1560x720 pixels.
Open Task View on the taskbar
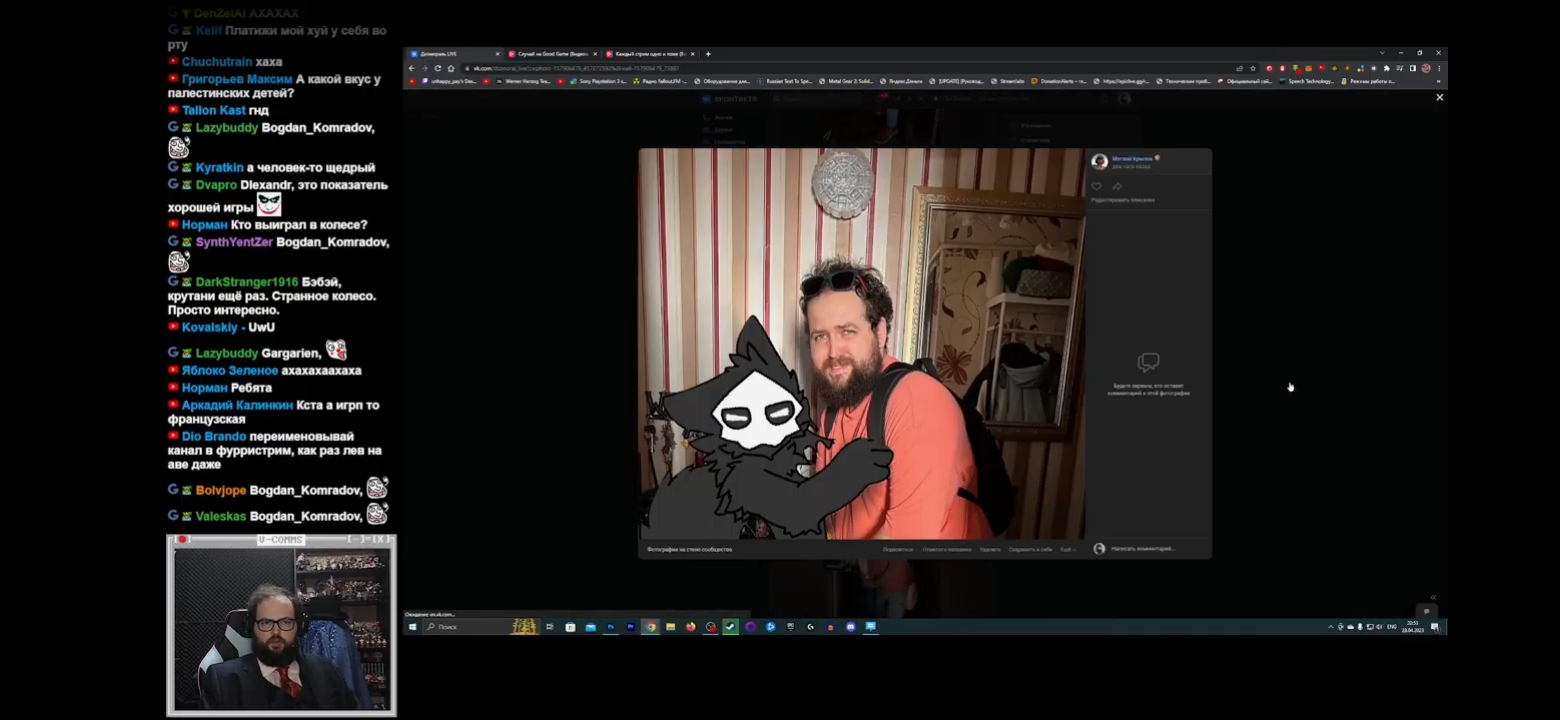point(550,627)
